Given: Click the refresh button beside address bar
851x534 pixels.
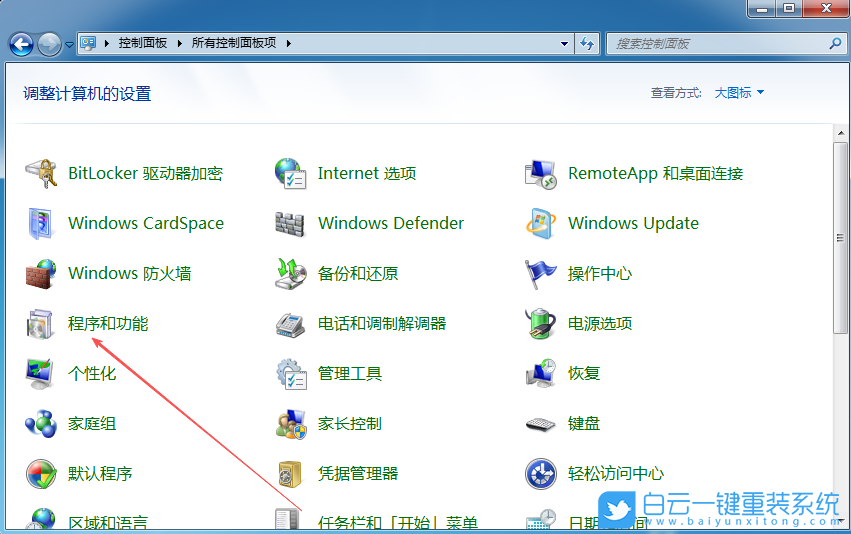Looking at the screenshot, I should coord(587,43).
